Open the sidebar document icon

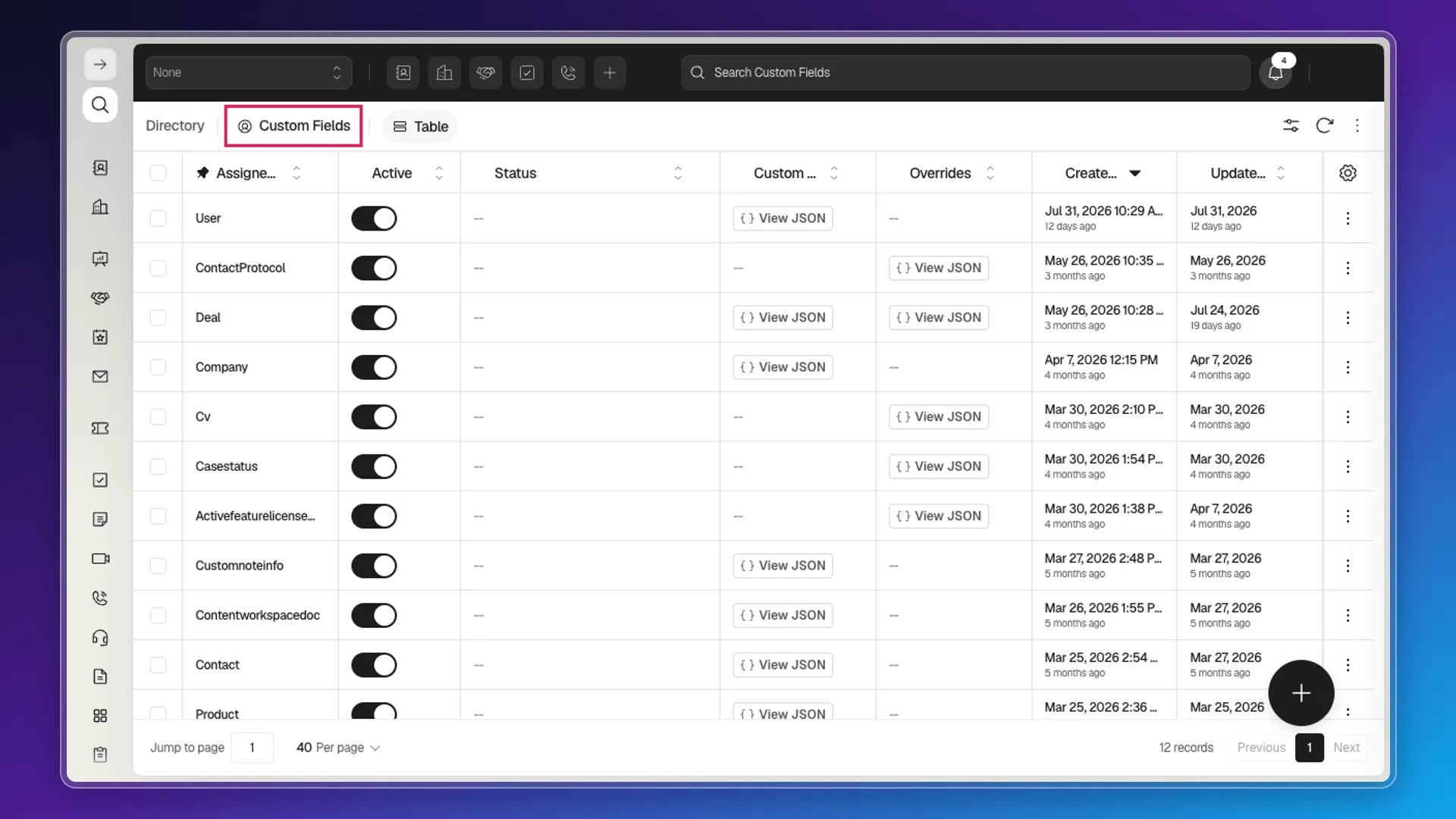[x=100, y=676]
